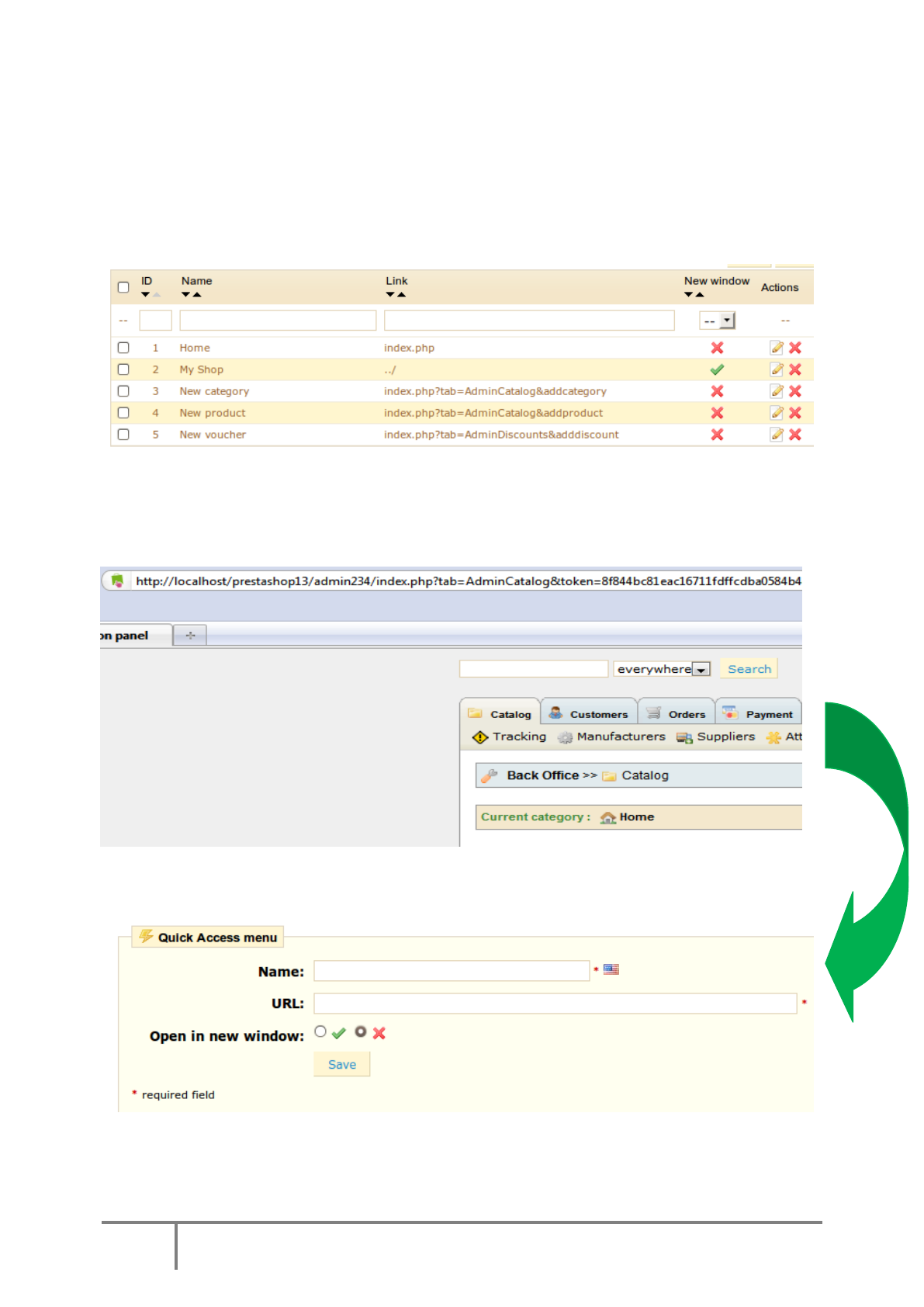Open the Customers tab
The height and width of the screenshot is (1307, 924).
[x=589, y=713]
